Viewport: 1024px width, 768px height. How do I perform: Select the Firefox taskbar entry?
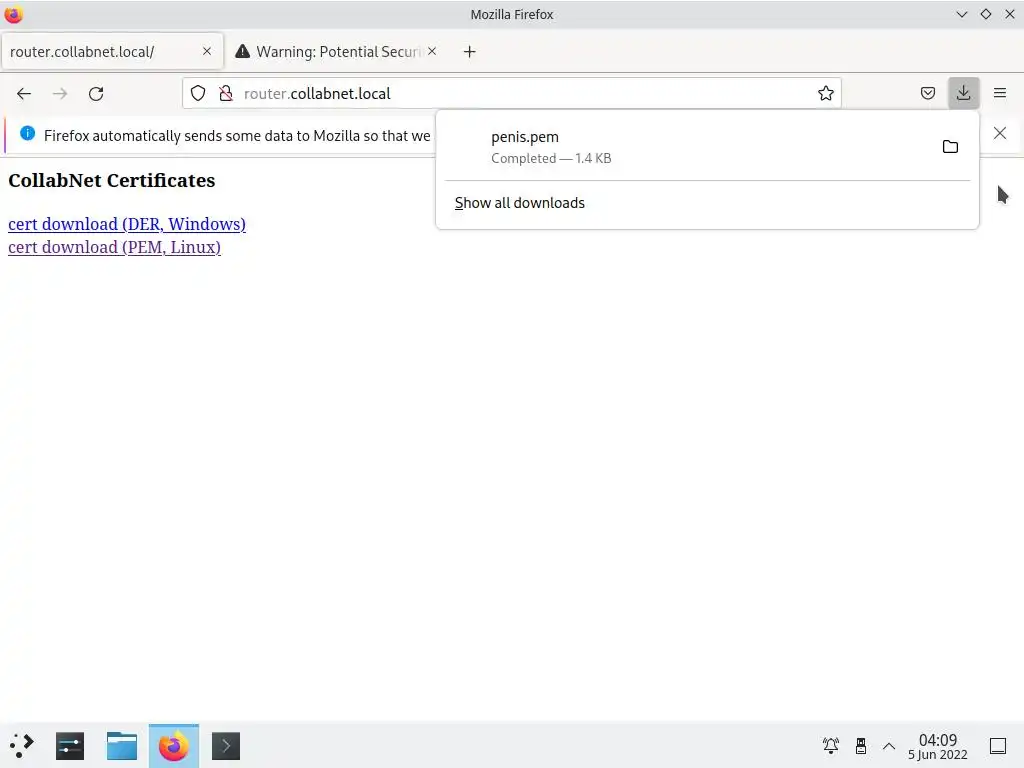[x=174, y=746]
